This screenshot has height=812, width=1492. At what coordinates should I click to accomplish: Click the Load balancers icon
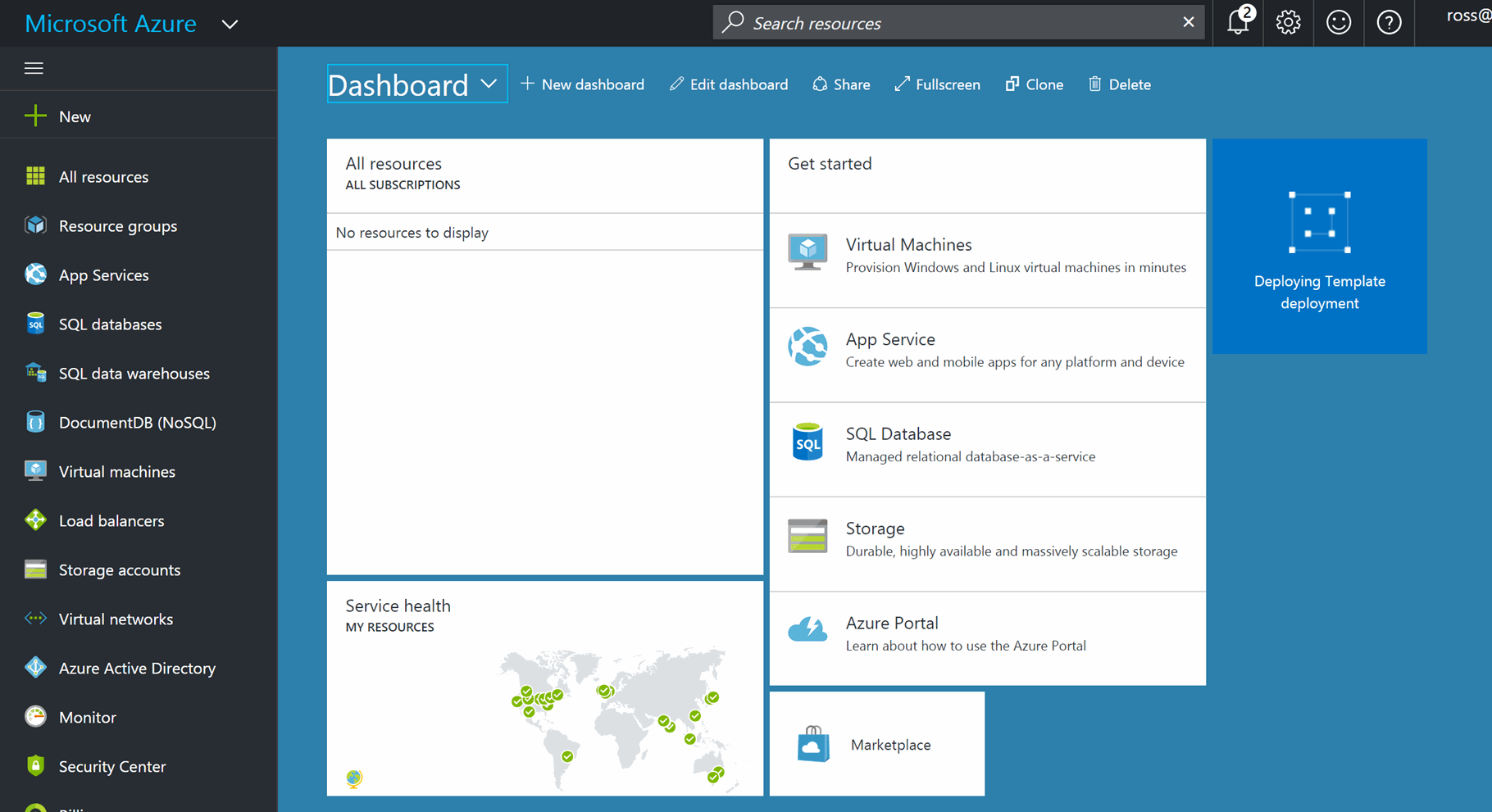35,520
